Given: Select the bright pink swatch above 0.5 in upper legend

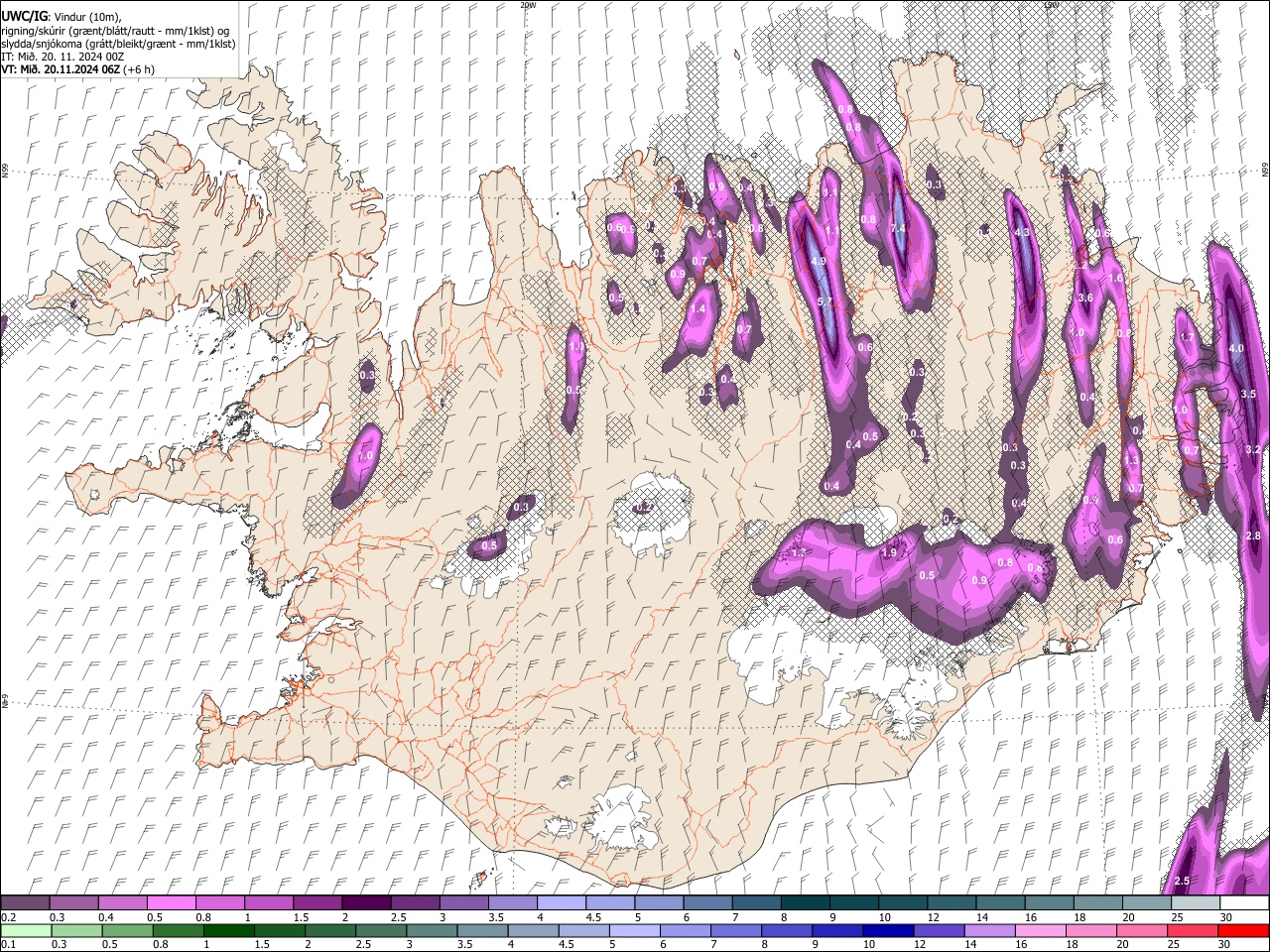Looking at the screenshot, I should click(170, 903).
